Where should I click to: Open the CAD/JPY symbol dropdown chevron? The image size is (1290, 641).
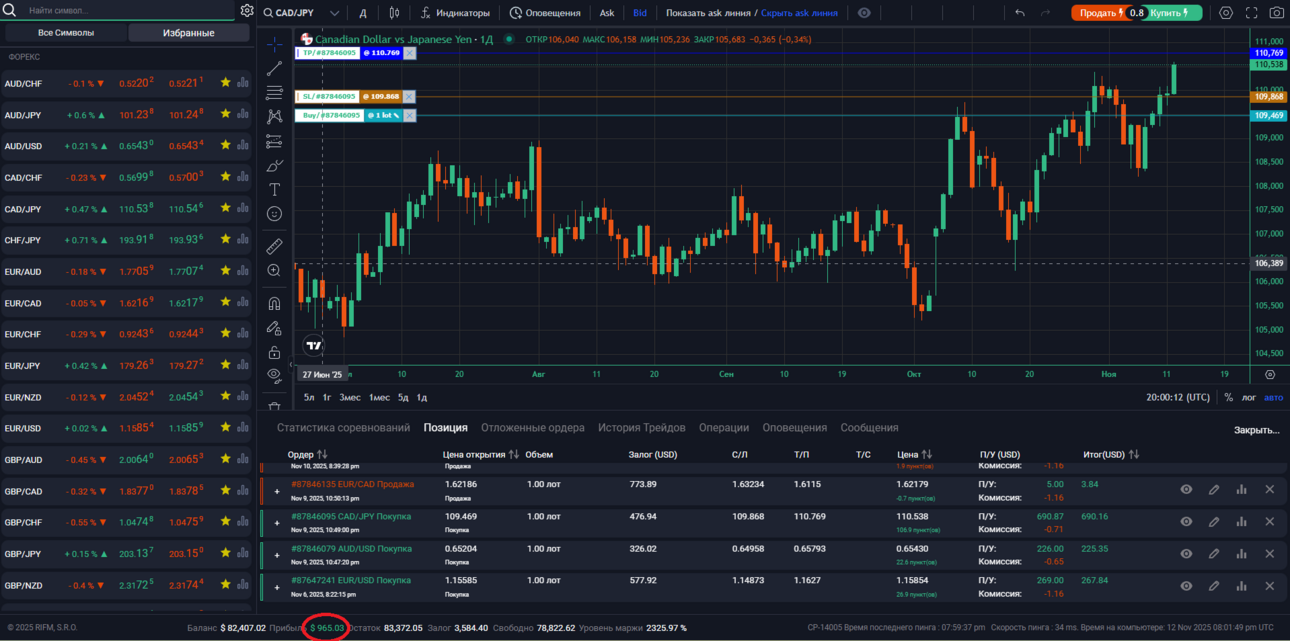tap(334, 14)
